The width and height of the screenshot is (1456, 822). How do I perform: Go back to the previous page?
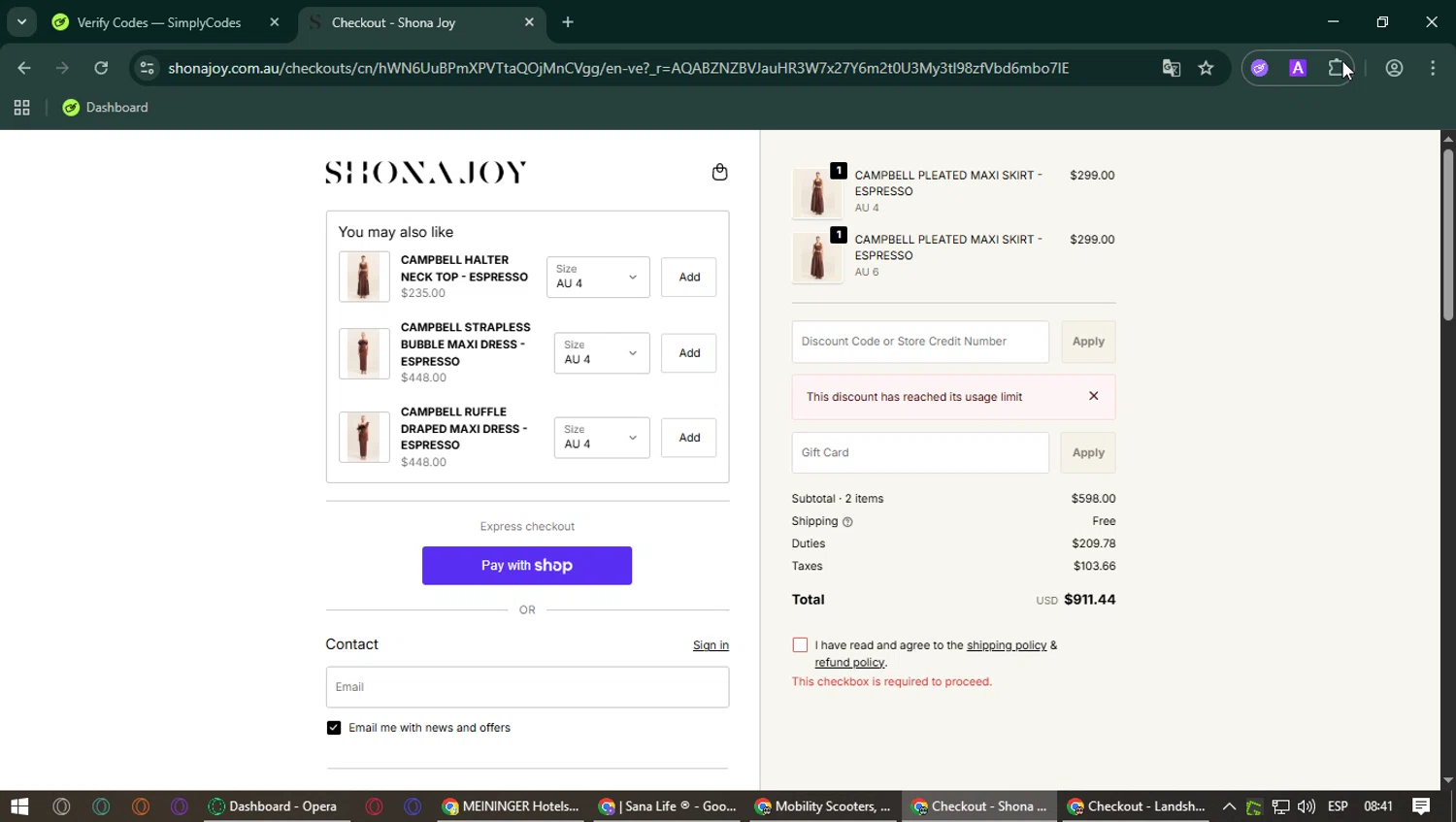pyautogui.click(x=24, y=68)
